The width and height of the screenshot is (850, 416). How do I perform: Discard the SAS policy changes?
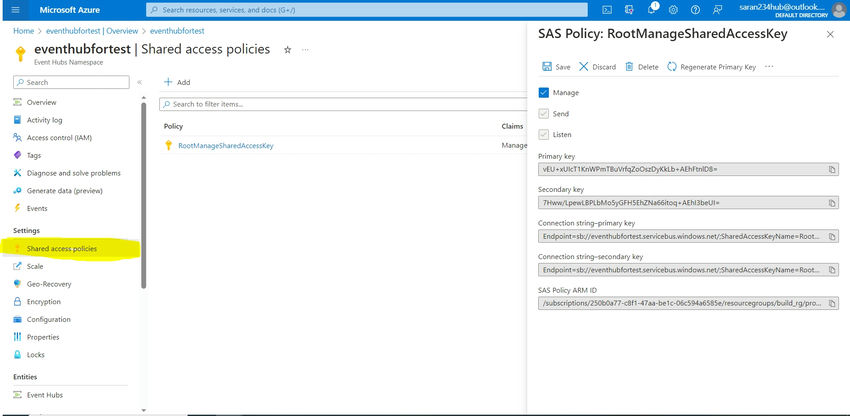[x=597, y=67]
